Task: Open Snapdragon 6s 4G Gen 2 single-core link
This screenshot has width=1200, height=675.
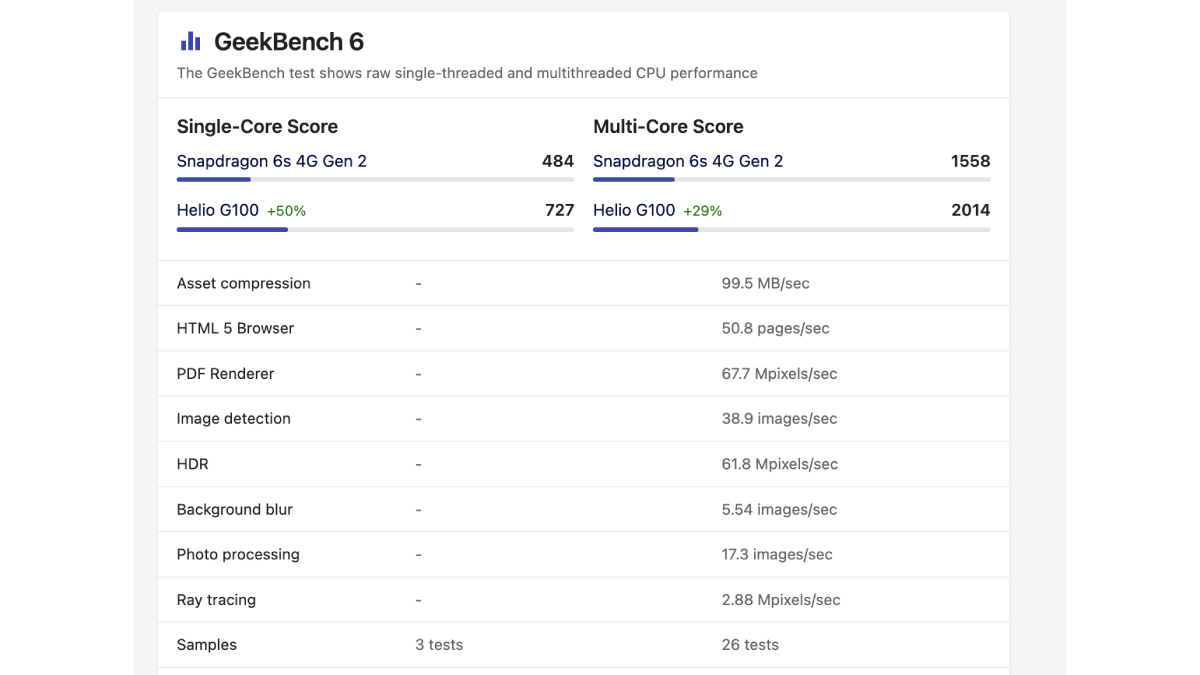Action: 272,161
